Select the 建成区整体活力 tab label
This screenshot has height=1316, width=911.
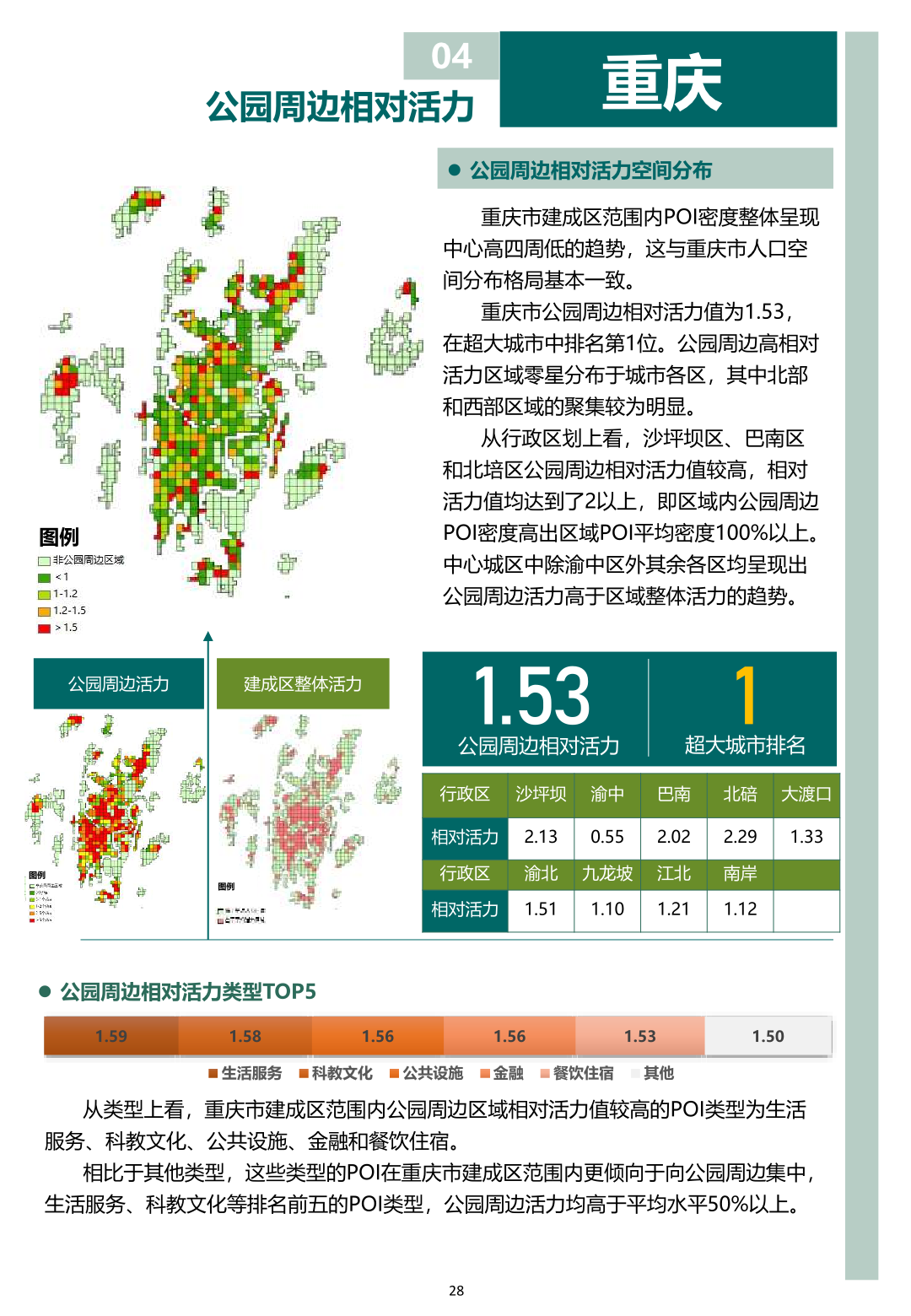click(x=303, y=684)
